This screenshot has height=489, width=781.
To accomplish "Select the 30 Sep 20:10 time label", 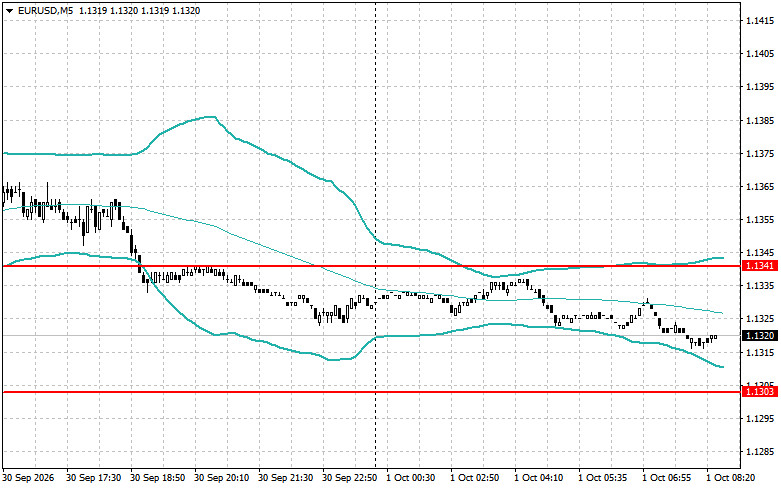I will click(x=222, y=478).
